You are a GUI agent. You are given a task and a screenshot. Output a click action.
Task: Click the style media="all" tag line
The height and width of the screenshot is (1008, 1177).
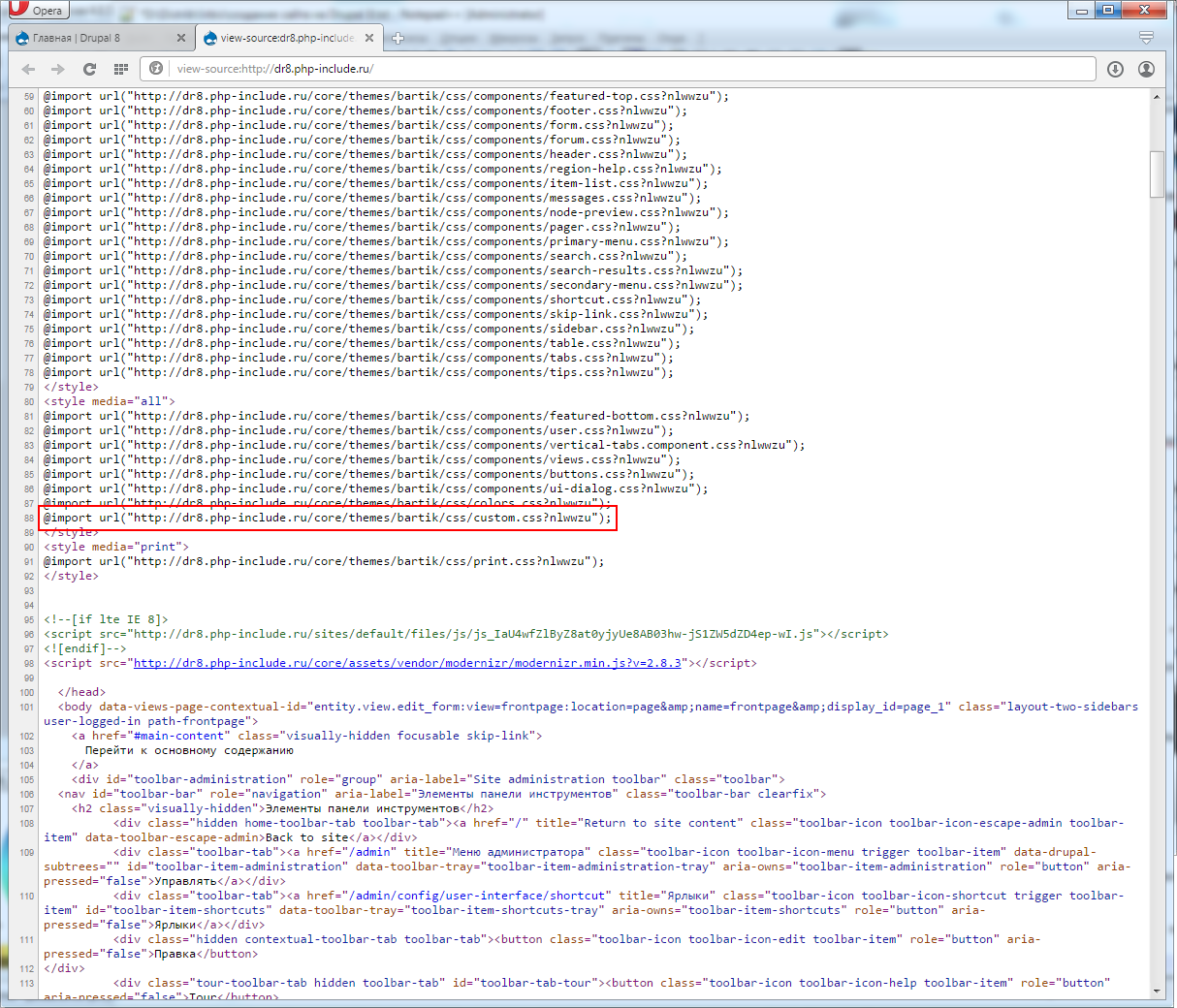109,401
